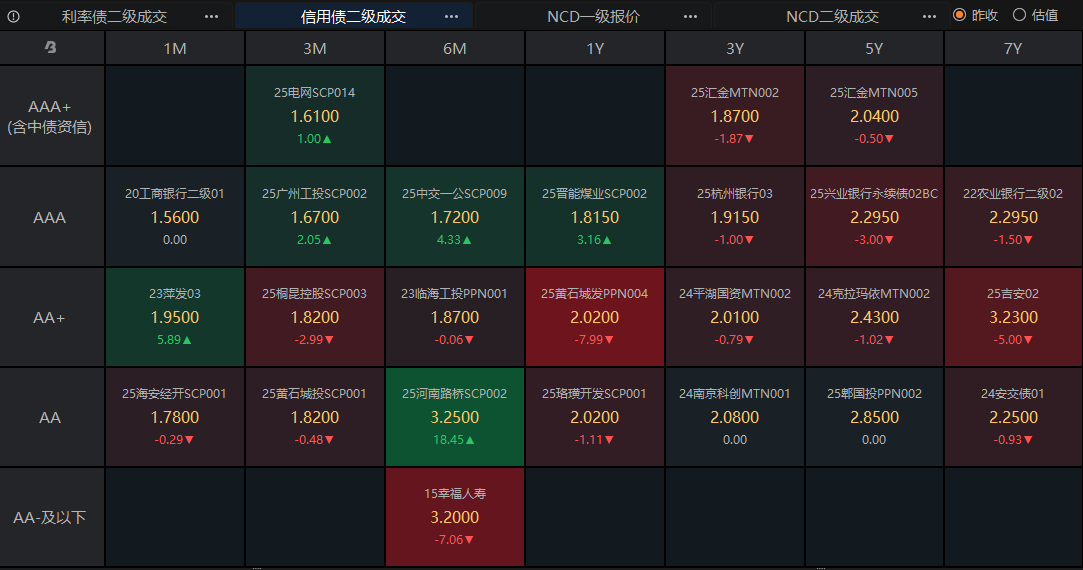Open the 25桐昆控股SCP003 bond cell
The width and height of the screenshot is (1083, 570).
click(315, 317)
